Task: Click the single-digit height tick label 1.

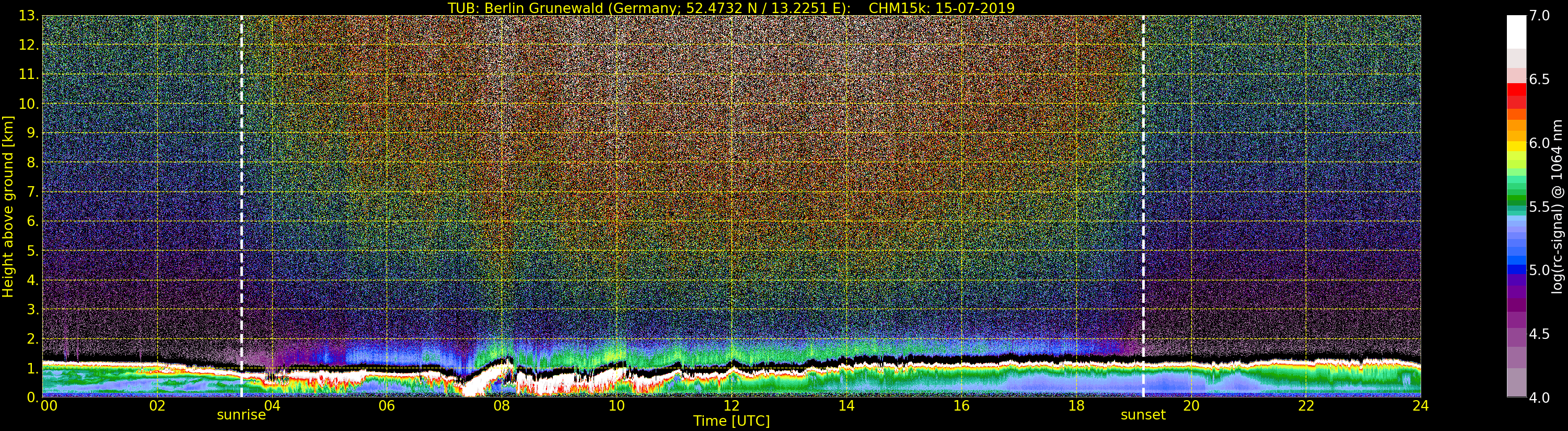Action: click(33, 368)
